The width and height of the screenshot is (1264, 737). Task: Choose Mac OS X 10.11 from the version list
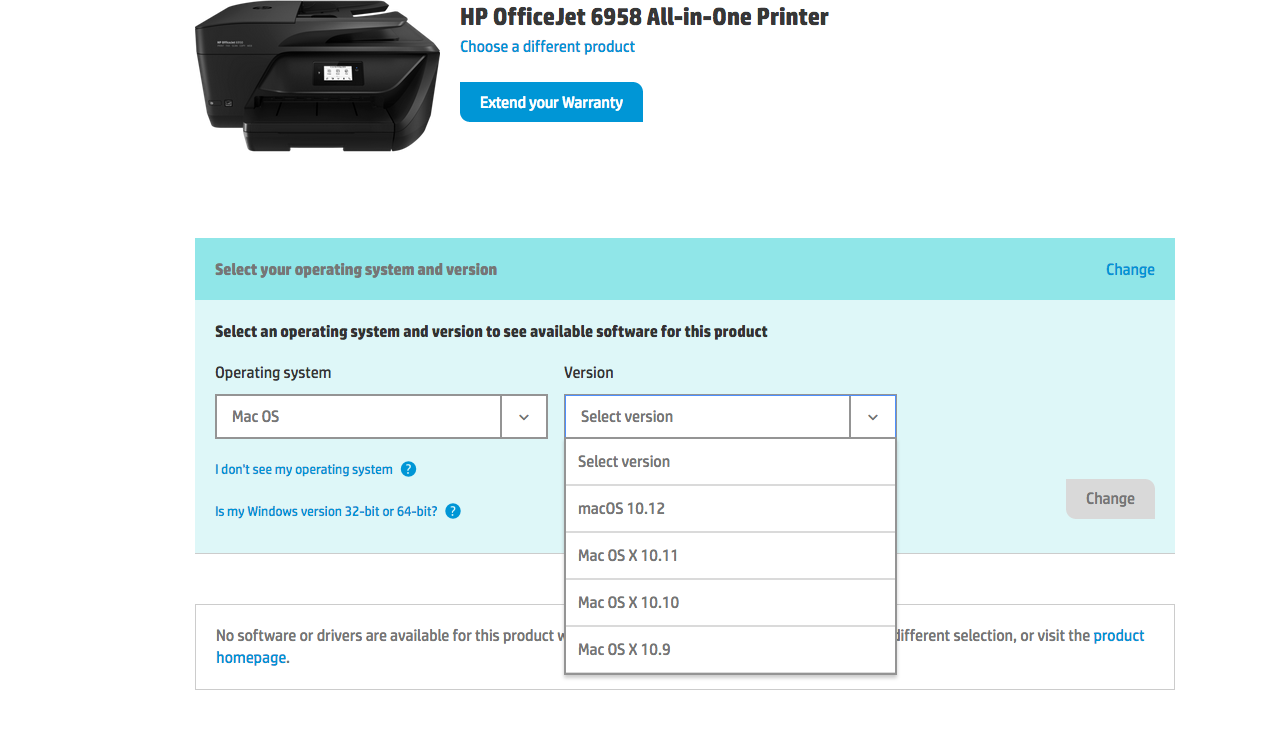730,556
